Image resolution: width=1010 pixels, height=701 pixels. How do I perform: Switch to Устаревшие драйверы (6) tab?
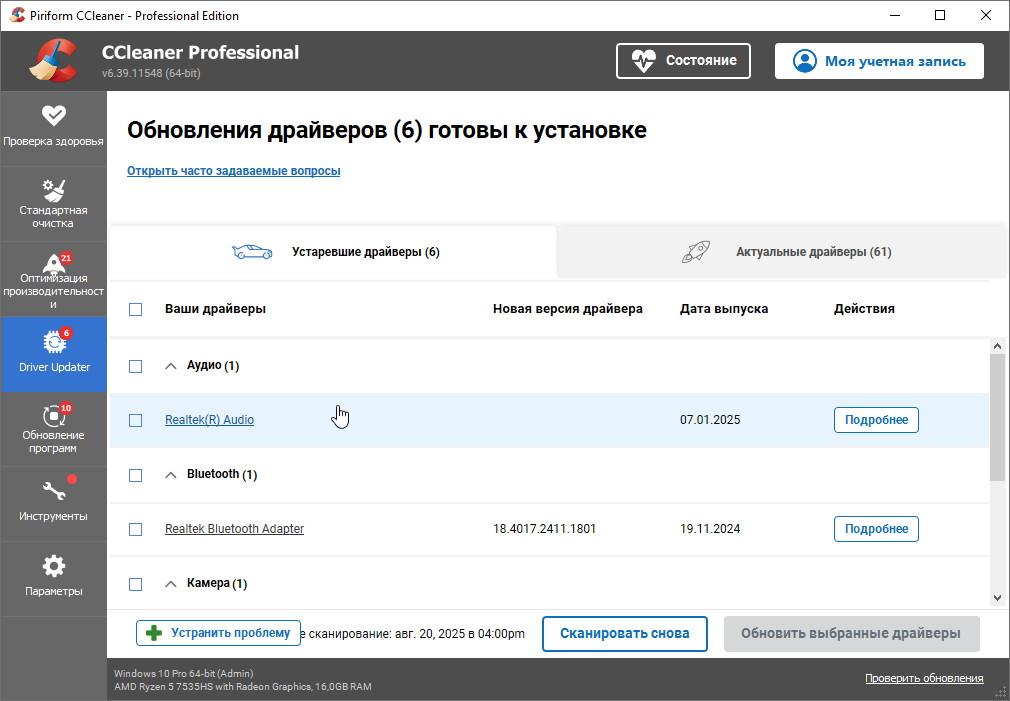coord(333,252)
